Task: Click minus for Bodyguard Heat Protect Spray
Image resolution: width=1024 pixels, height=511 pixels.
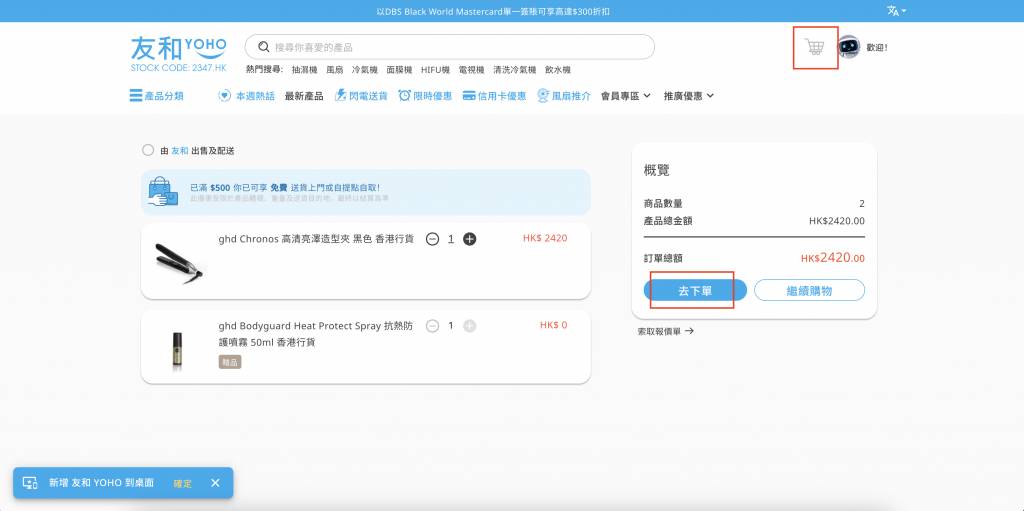Action: [x=432, y=325]
